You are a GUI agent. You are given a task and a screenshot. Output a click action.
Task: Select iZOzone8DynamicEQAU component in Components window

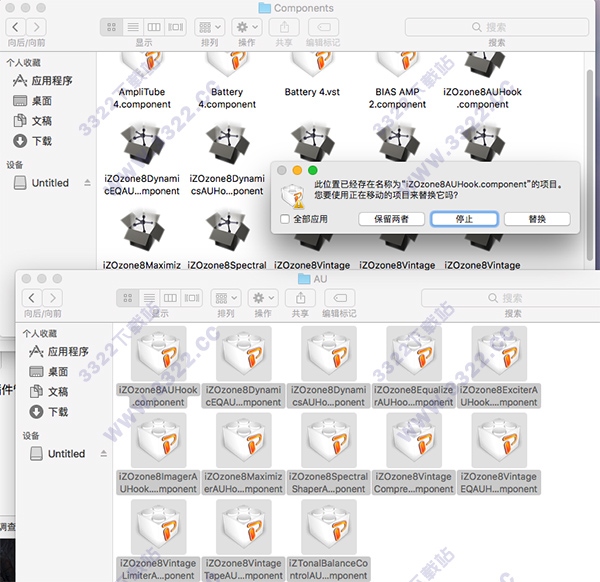(x=142, y=160)
